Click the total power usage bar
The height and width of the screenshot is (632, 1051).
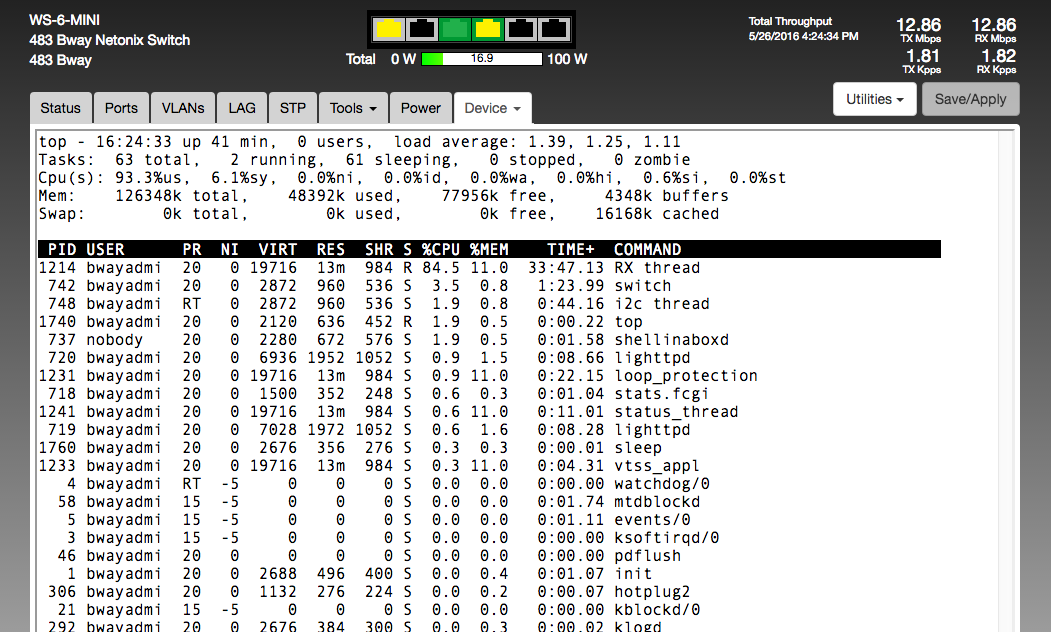pyautogui.click(x=482, y=59)
